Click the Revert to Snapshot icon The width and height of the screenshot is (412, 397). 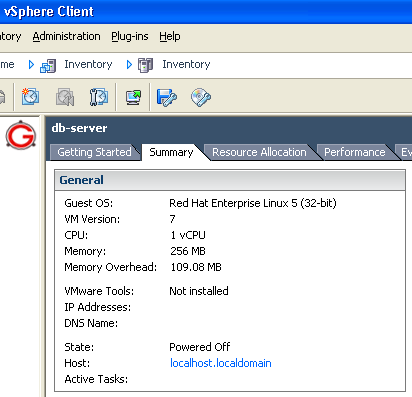point(65,97)
